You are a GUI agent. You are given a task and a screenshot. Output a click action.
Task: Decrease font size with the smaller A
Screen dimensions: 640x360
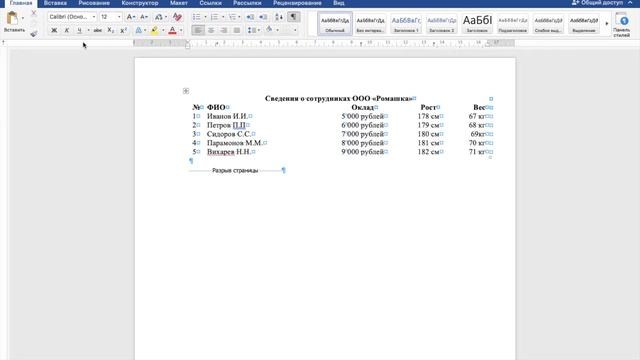pyautogui.click(x=144, y=17)
